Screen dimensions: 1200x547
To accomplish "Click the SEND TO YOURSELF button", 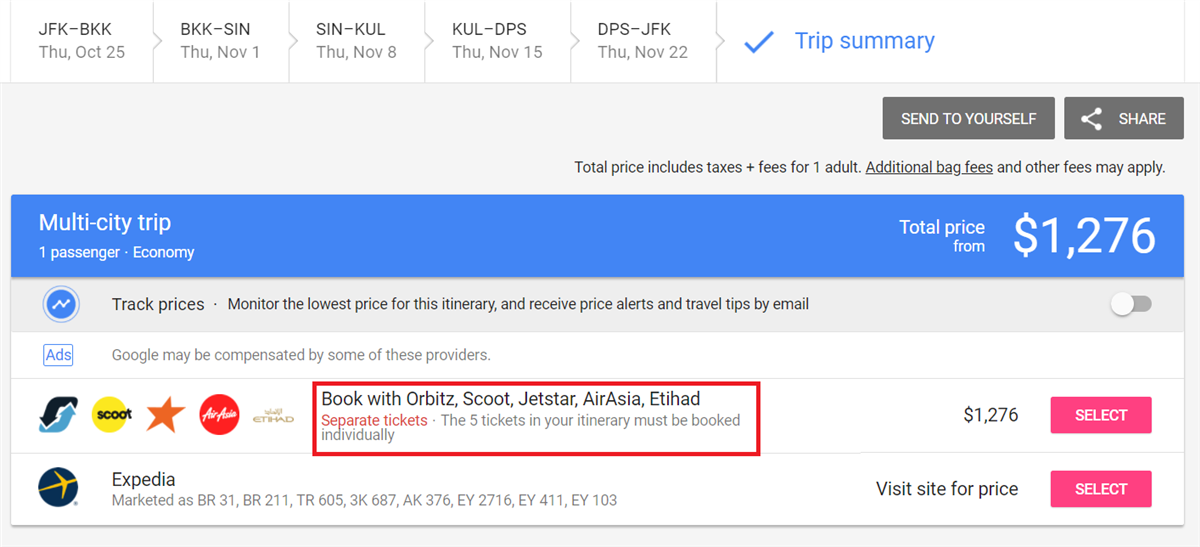I will pyautogui.click(x=968, y=118).
